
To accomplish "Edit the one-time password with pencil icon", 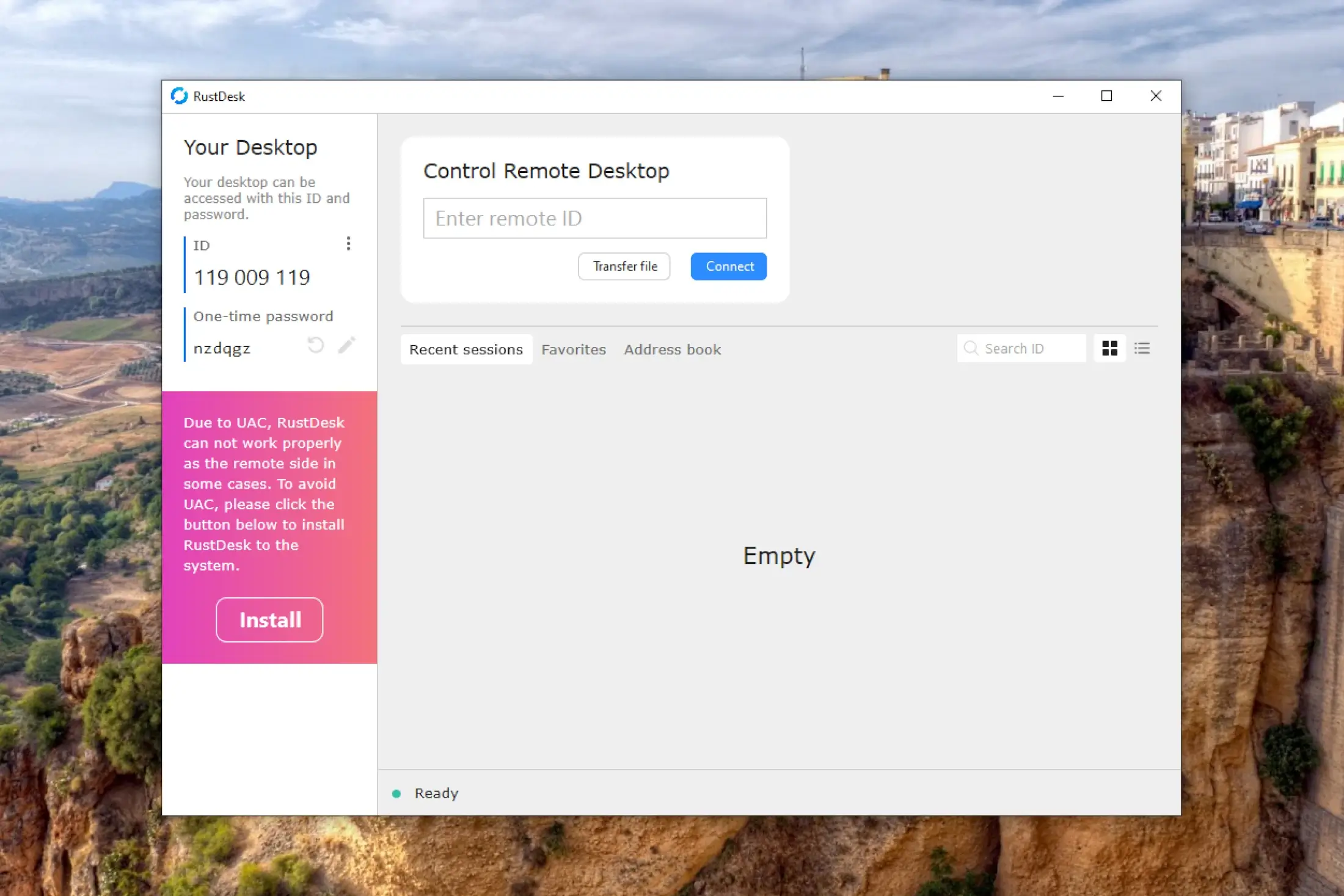I will [x=346, y=345].
